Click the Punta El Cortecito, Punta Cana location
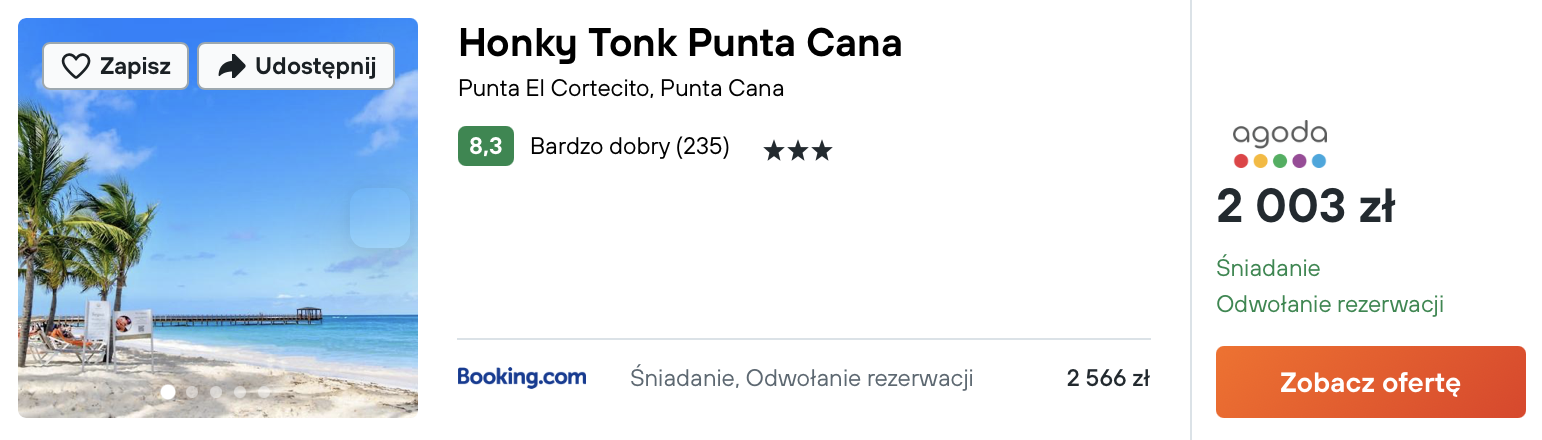This screenshot has height=440, width=1542. click(x=620, y=88)
